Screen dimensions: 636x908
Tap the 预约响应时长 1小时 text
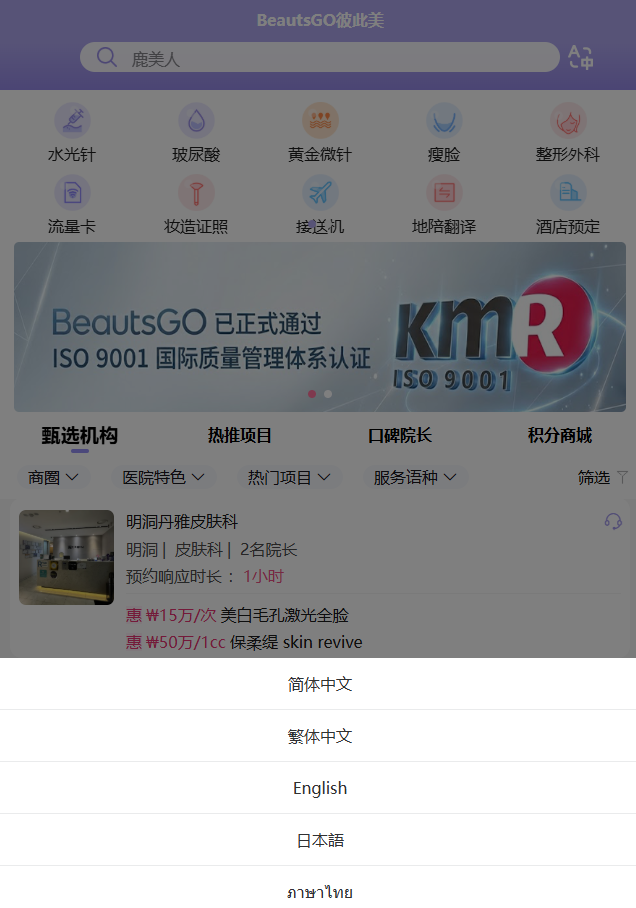tap(205, 576)
